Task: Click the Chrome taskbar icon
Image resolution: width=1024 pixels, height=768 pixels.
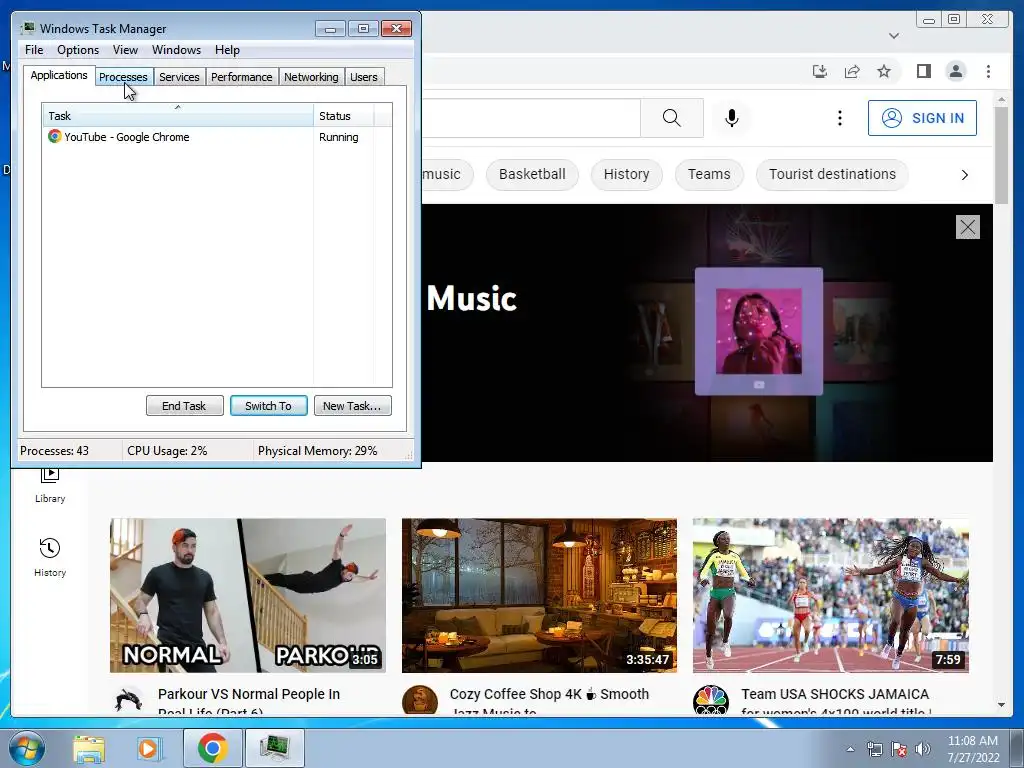Action: (212, 748)
